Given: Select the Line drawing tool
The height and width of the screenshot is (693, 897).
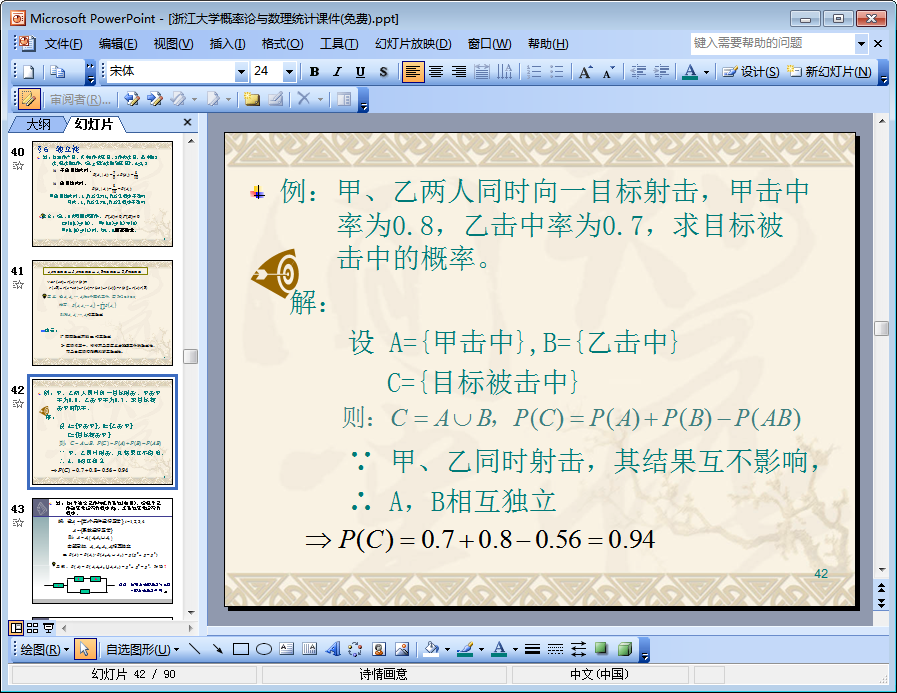Looking at the screenshot, I should (194, 649).
